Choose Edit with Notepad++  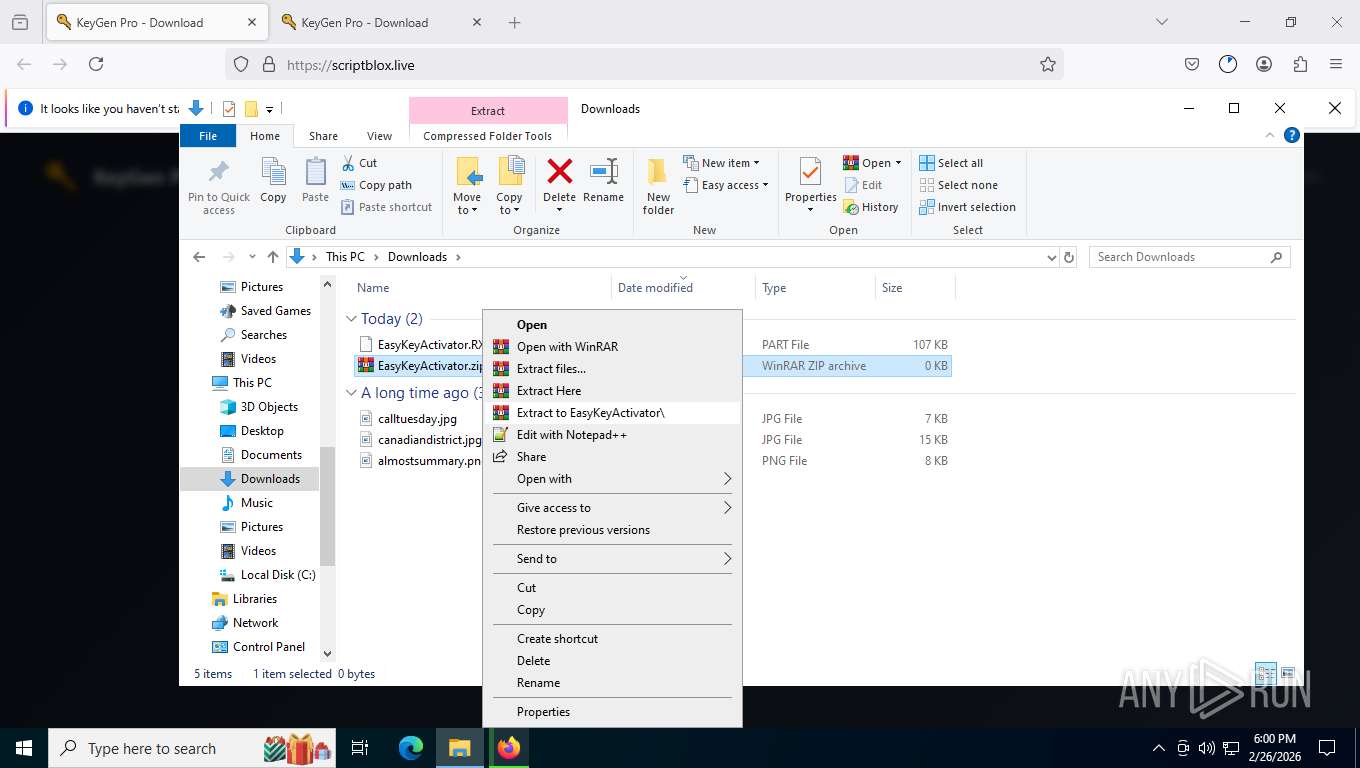click(612, 435)
